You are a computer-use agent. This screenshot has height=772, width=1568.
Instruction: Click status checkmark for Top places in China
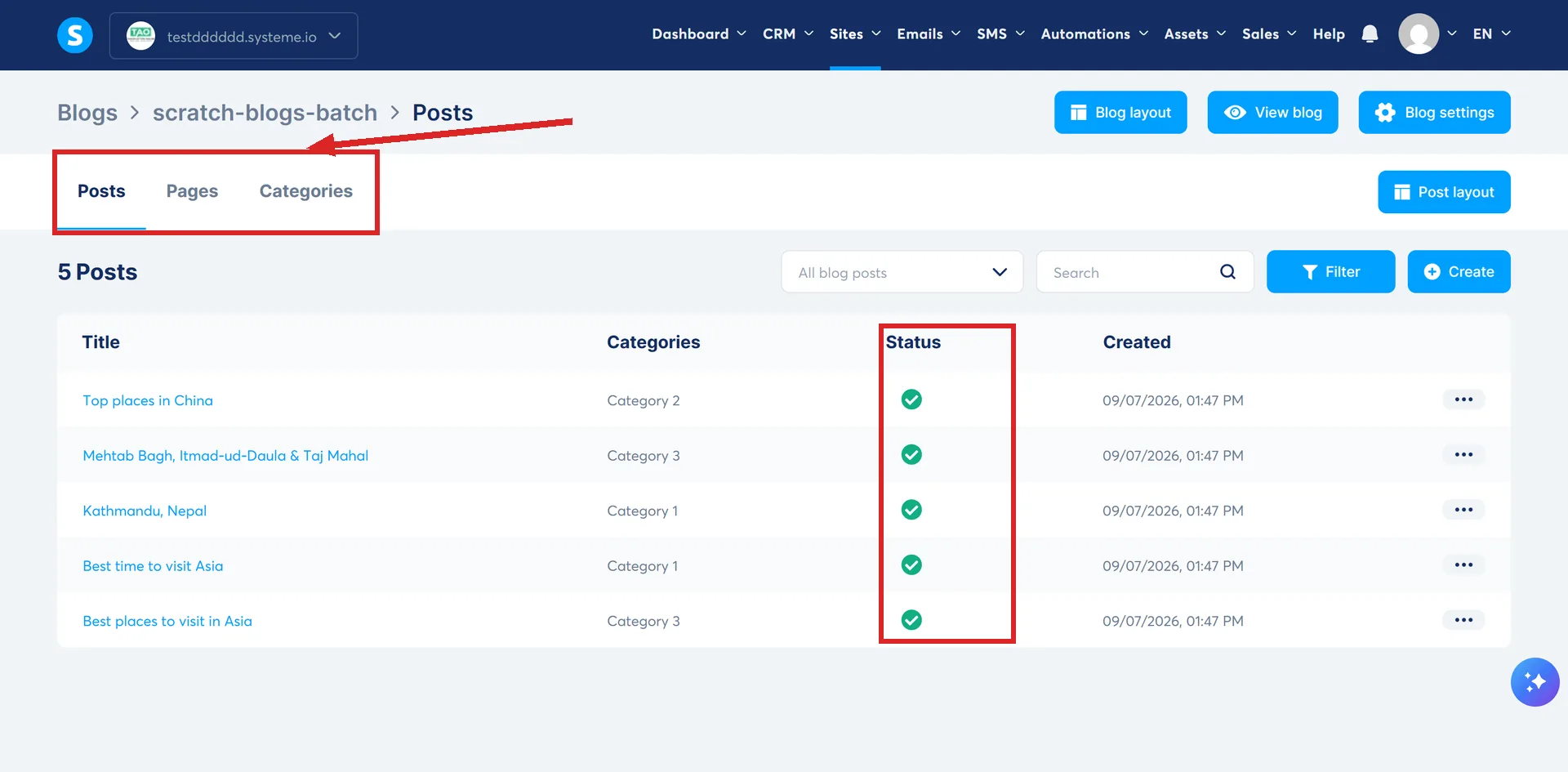pos(911,399)
